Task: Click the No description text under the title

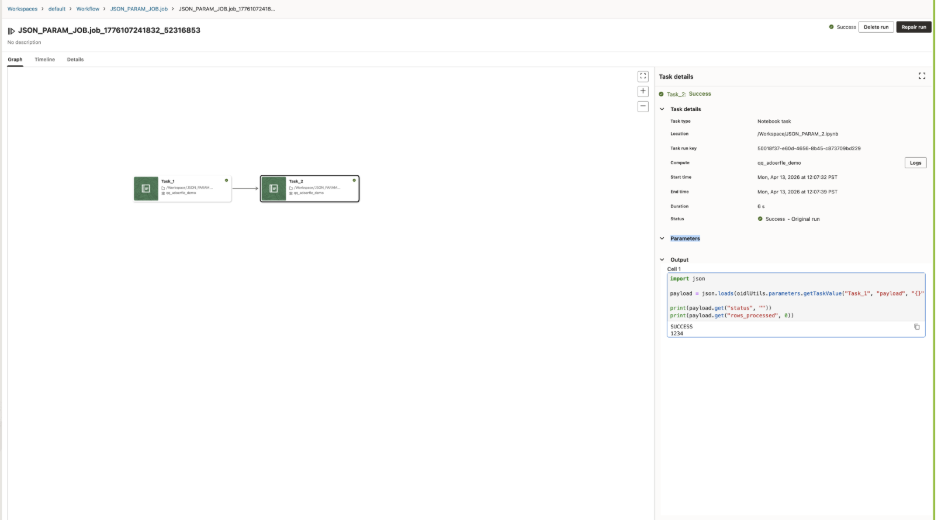Action: 24,42
